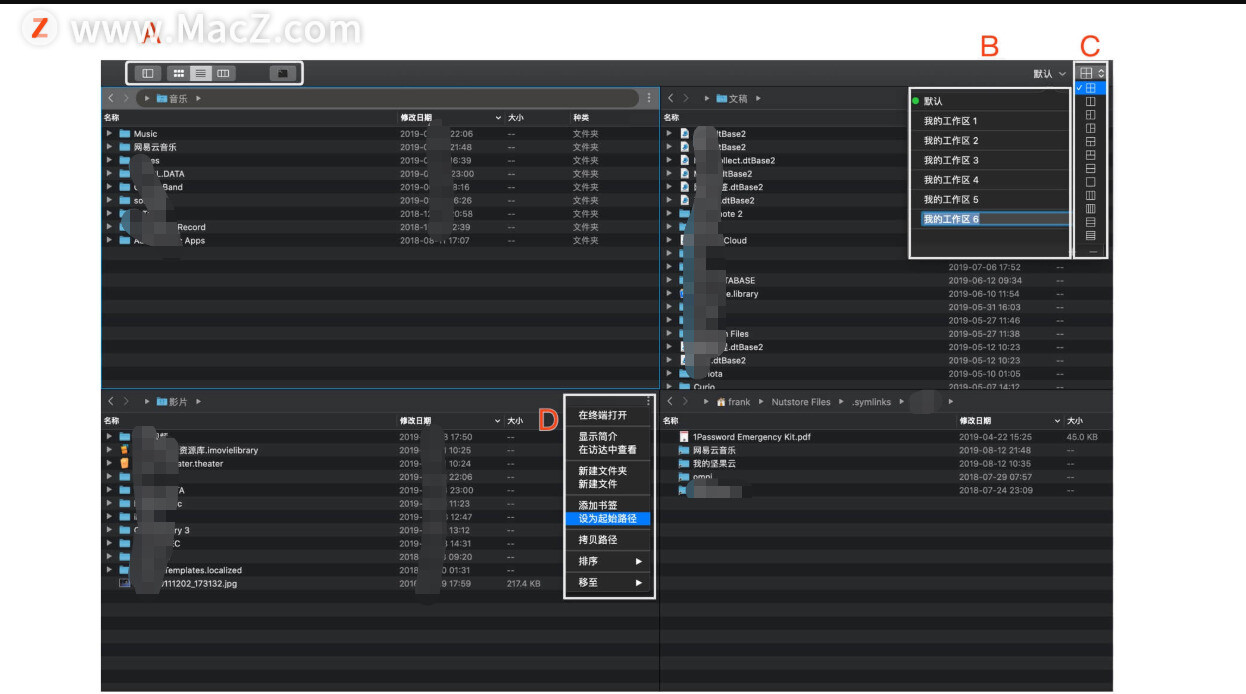Click the 217.4 KB size cell
The image size is (1246, 694).
click(x=524, y=583)
